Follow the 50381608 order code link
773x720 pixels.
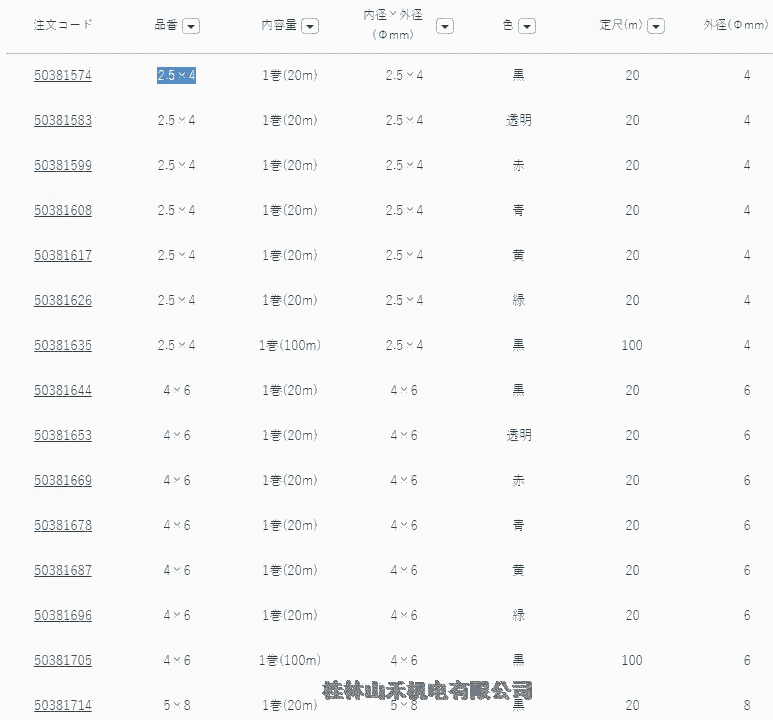pos(63,210)
